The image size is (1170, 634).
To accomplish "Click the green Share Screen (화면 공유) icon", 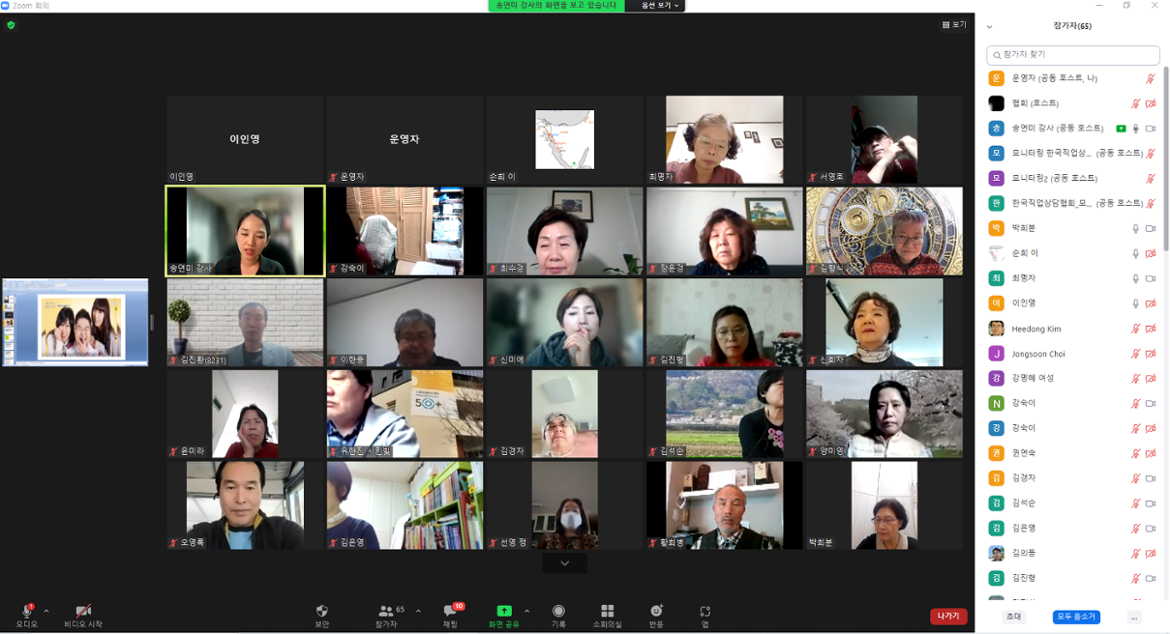I will coord(504,611).
